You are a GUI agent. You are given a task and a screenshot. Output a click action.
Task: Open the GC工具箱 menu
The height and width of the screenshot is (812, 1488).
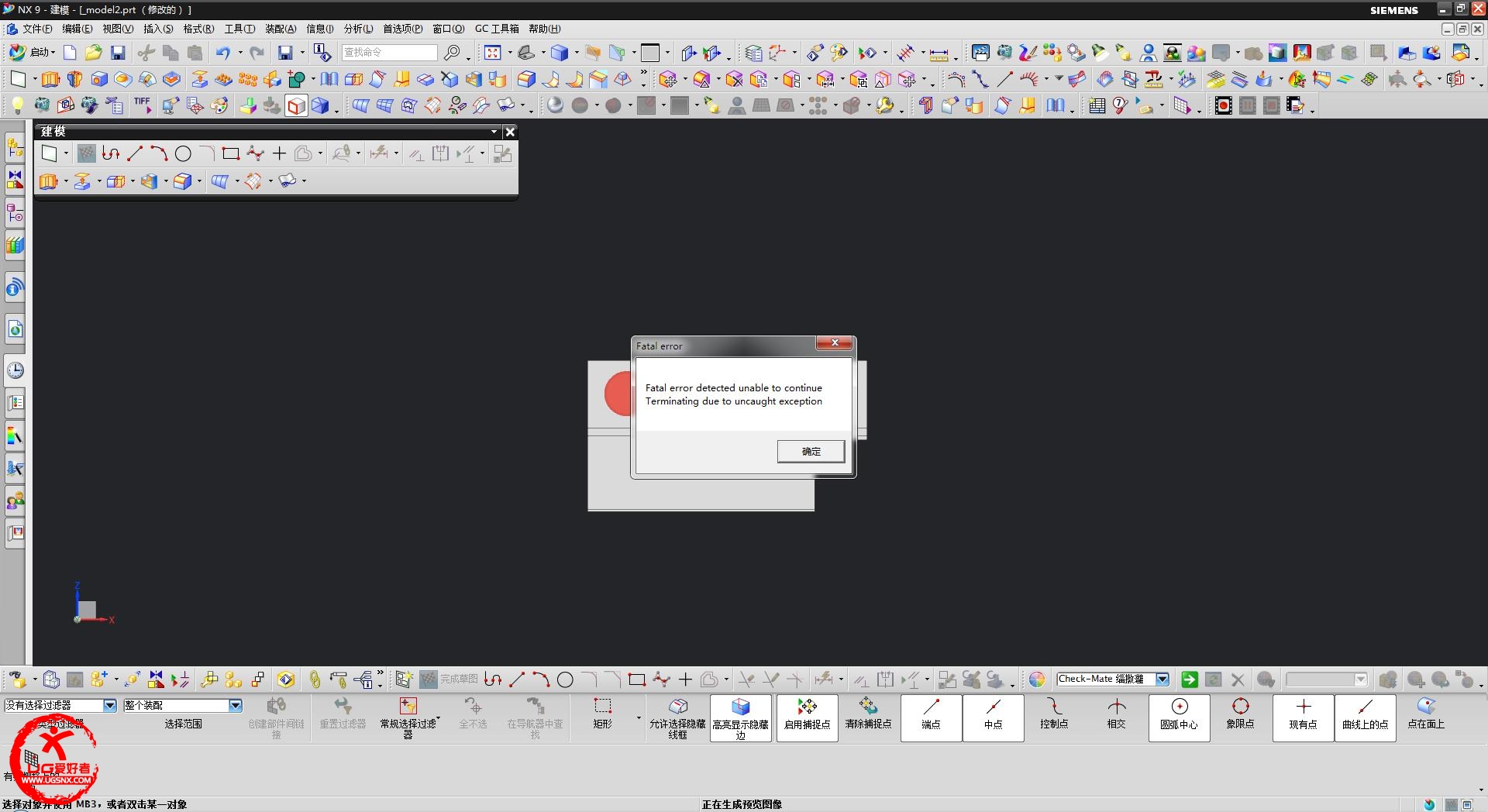click(x=497, y=29)
